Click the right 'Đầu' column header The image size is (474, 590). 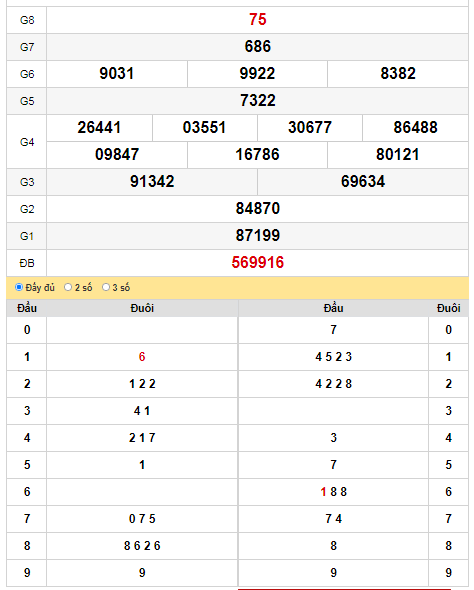click(333, 309)
